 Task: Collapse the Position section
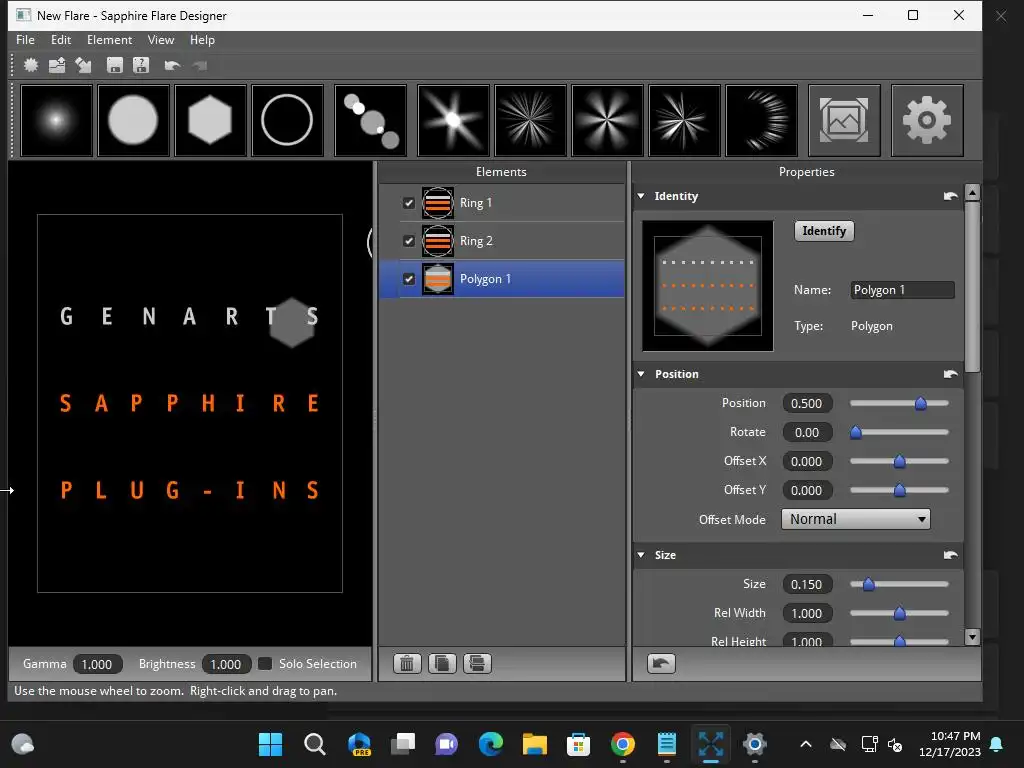pos(641,374)
